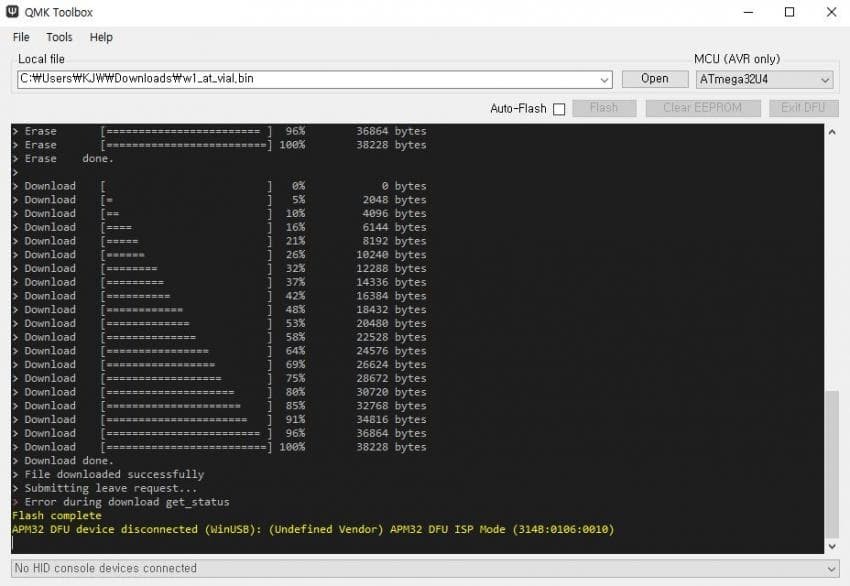Click the 'File downloaded successfully' log line
Viewport: 850px width, 586px height.
pos(108,474)
